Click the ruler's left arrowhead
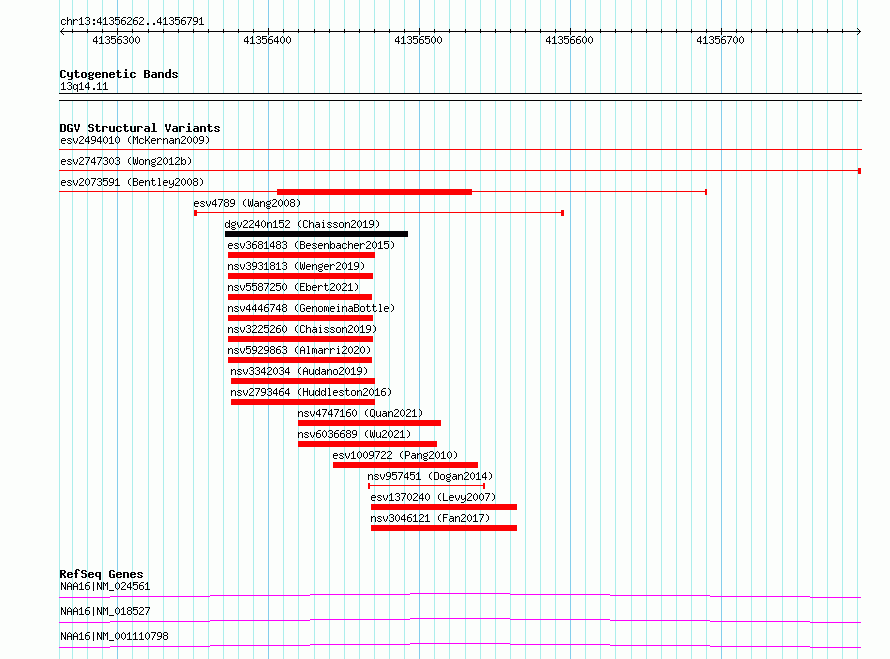The height and width of the screenshot is (659, 890). click(x=62, y=31)
